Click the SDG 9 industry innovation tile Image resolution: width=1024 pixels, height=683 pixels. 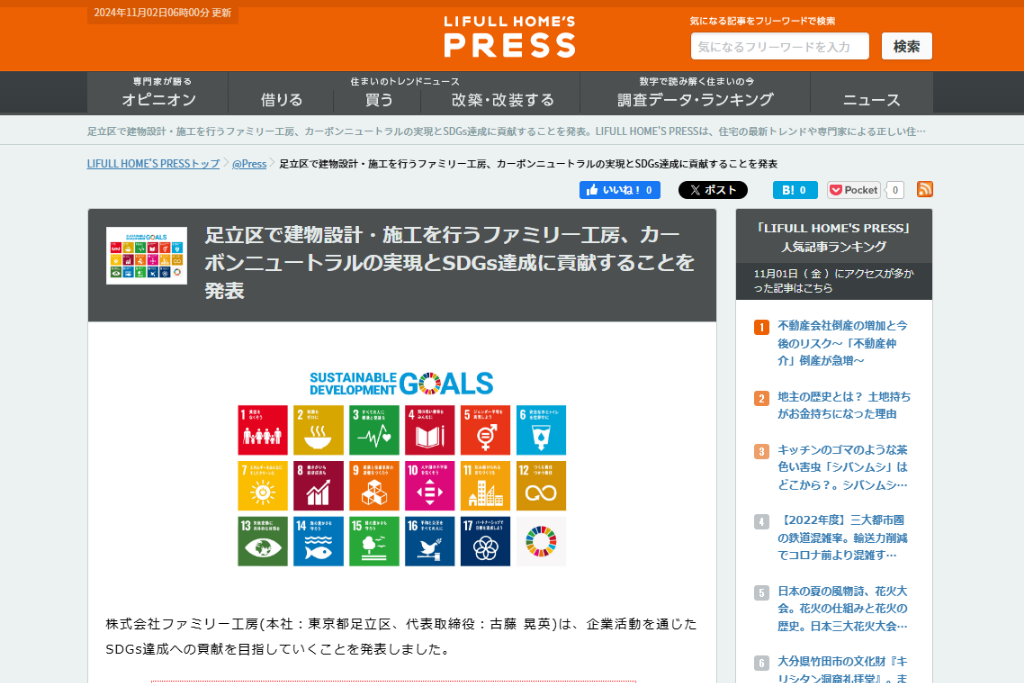coord(374,486)
